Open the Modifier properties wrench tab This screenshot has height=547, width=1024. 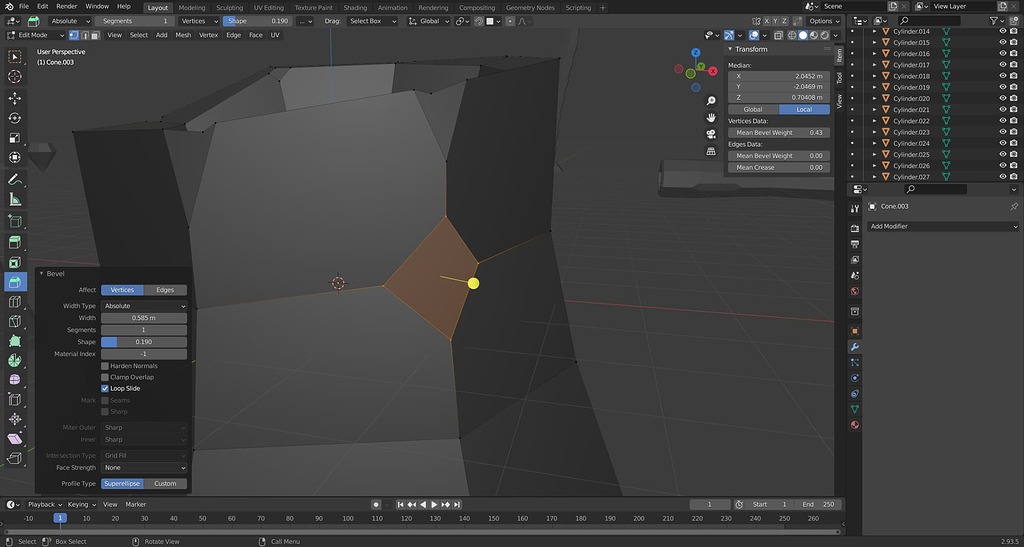pyautogui.click(x=855, y=347)
